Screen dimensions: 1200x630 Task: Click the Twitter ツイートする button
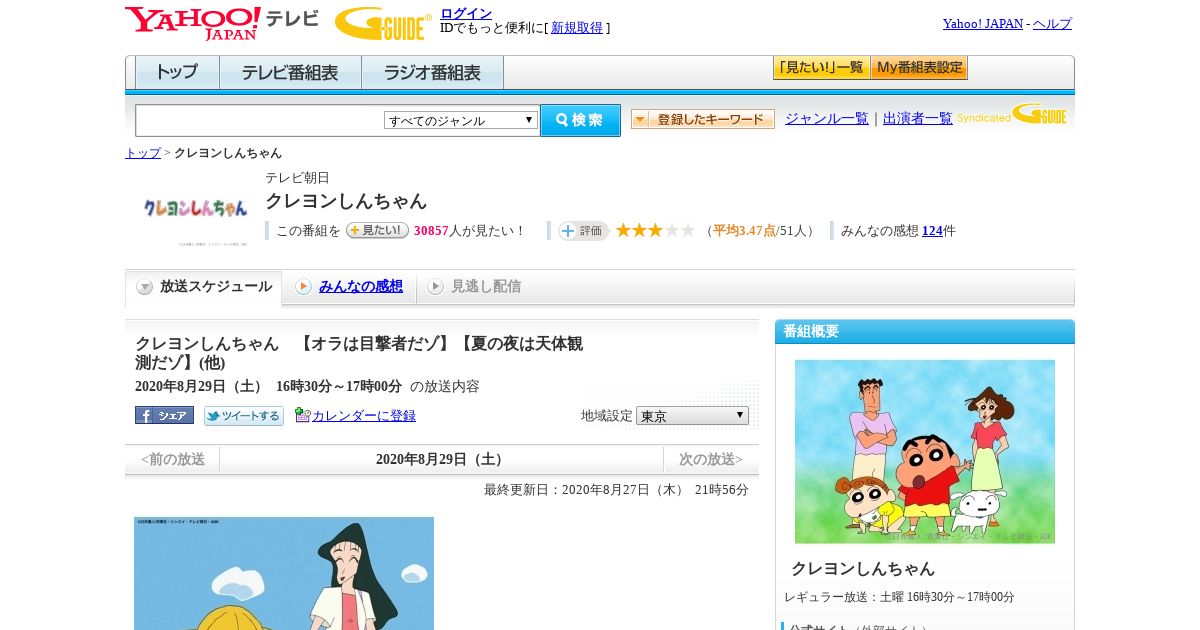pyautogui.click(x=244, y=416)
